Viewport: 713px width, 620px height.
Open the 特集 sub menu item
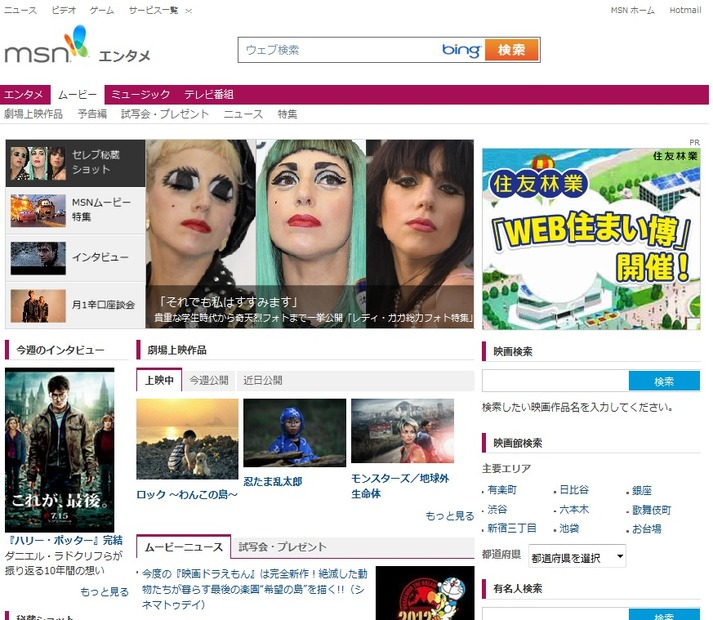pyautogui.click(x=287, y=114)
